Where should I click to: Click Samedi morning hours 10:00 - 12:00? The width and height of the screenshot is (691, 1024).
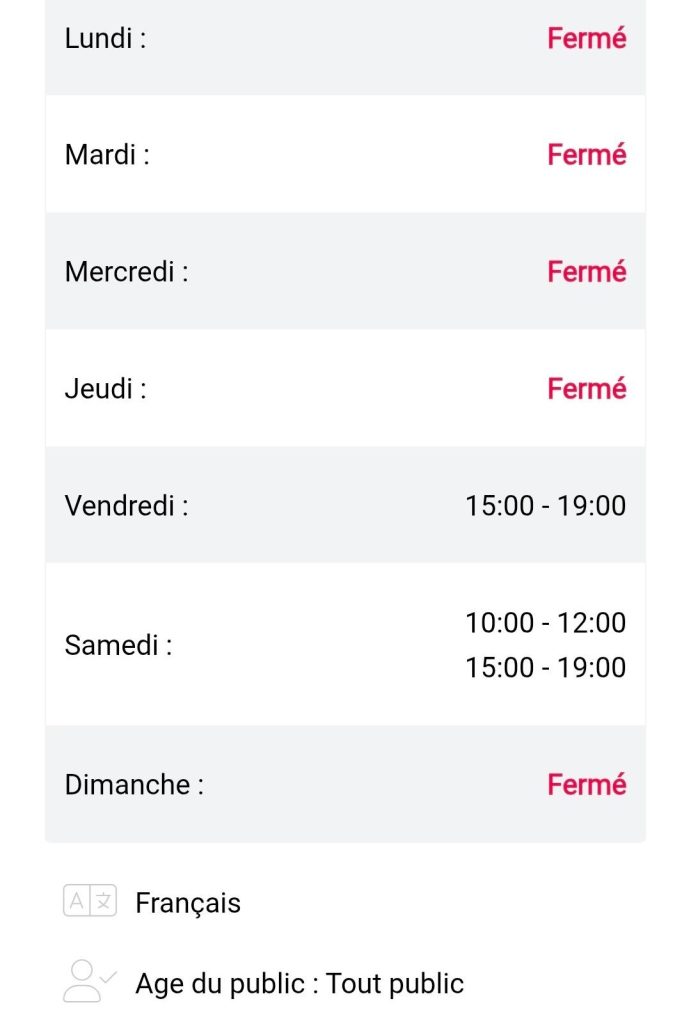click(545, 623)
